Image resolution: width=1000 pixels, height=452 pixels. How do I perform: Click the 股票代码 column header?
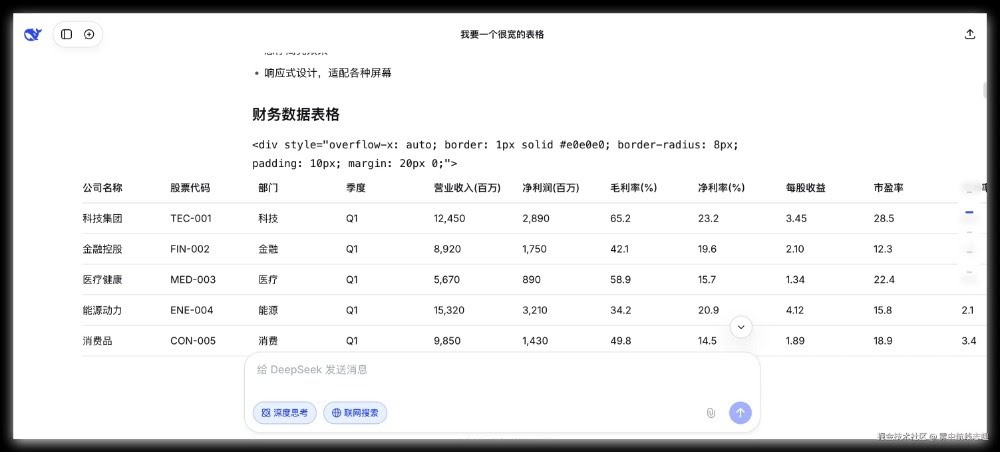pyautogui.click(x=190, y=188)
